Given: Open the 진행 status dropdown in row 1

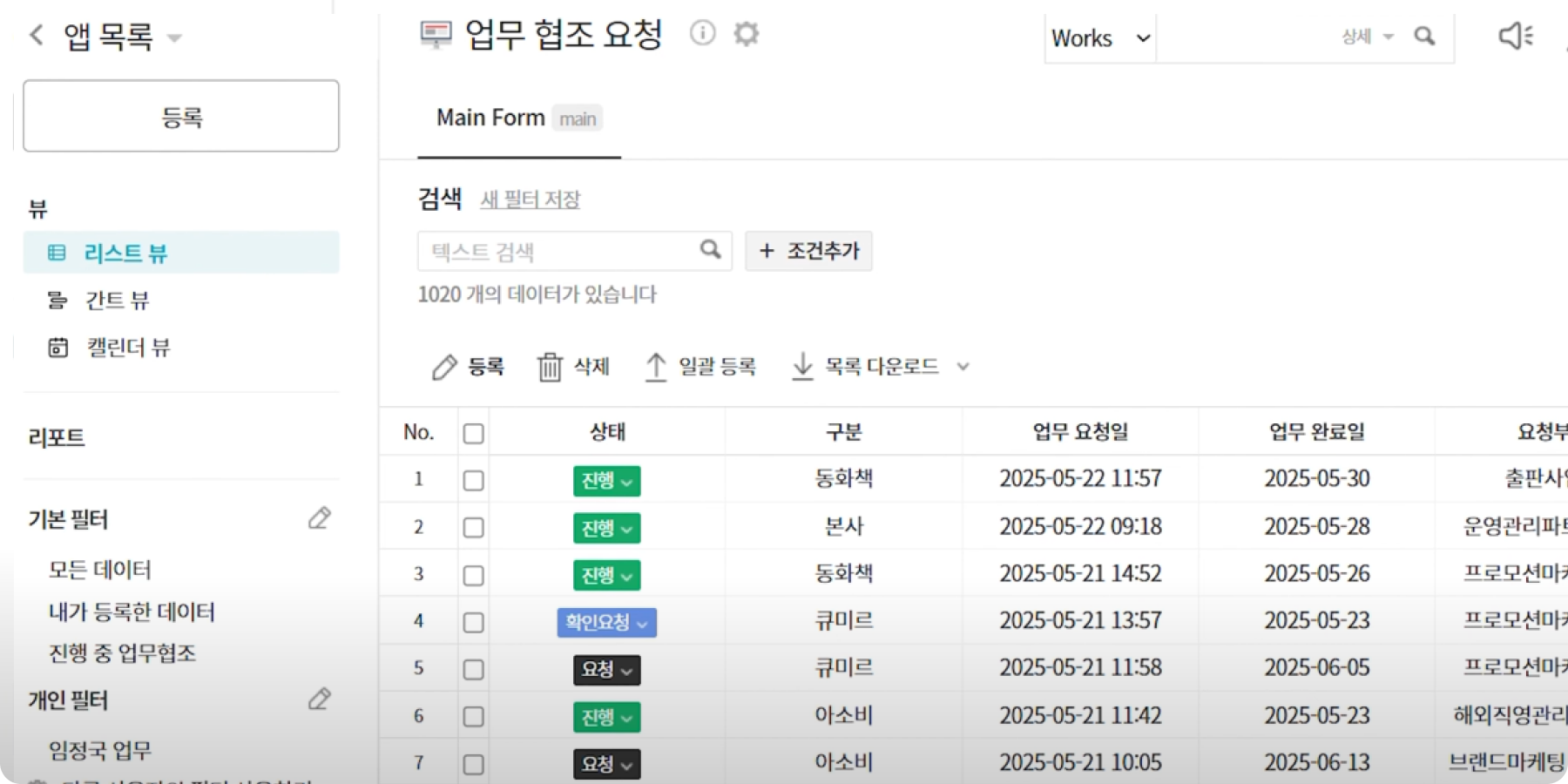Looking at the screenshot, I should 607,481.
